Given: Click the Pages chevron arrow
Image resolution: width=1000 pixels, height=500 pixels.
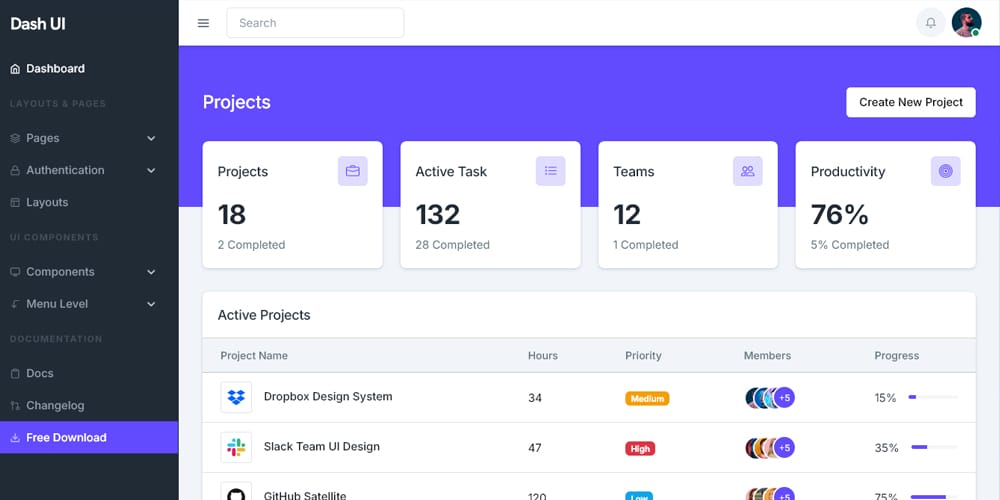Looking at the screenshot, I should pyautogui.click(x=151, y=138).
